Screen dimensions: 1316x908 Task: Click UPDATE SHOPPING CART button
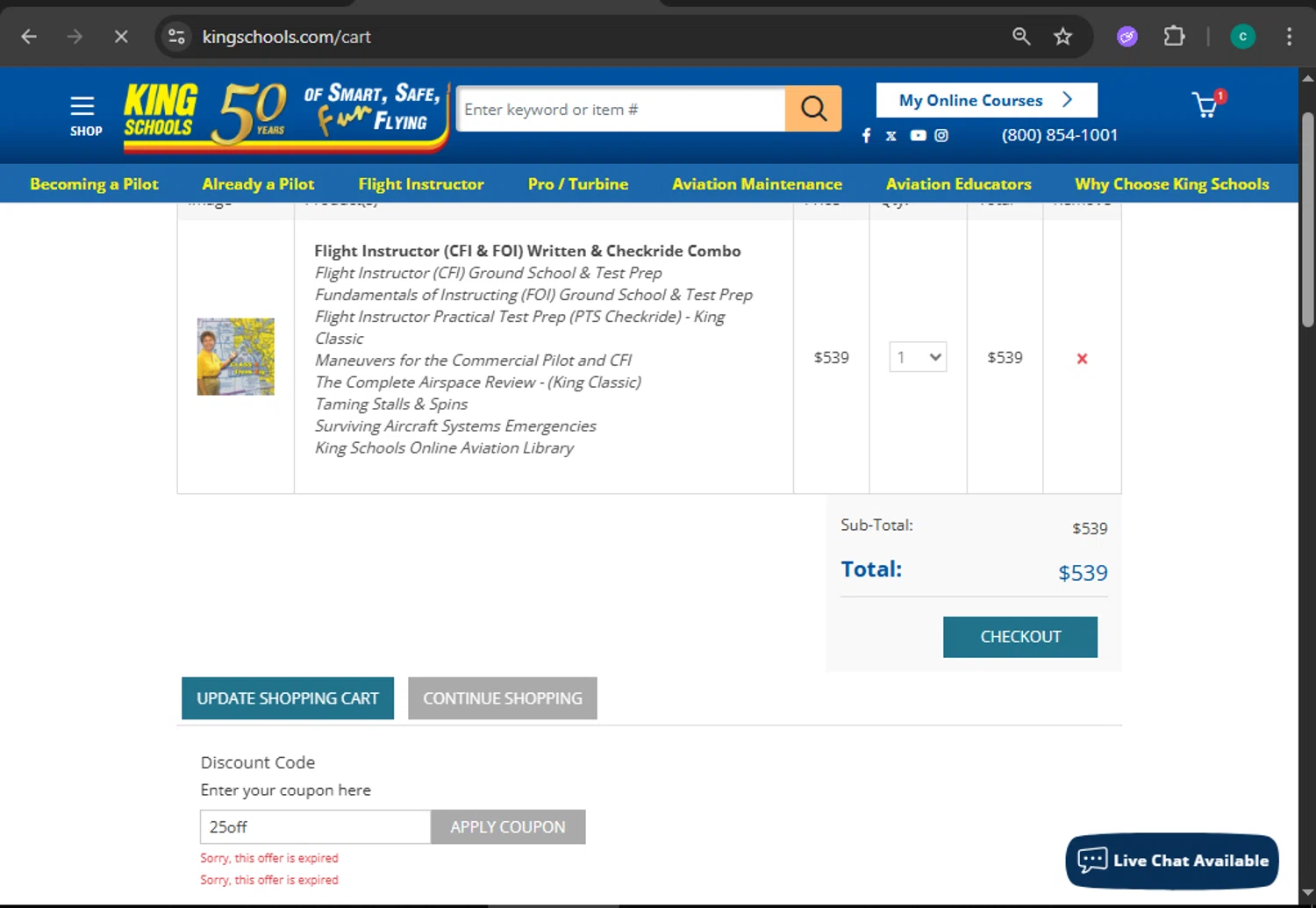(288, 698)
